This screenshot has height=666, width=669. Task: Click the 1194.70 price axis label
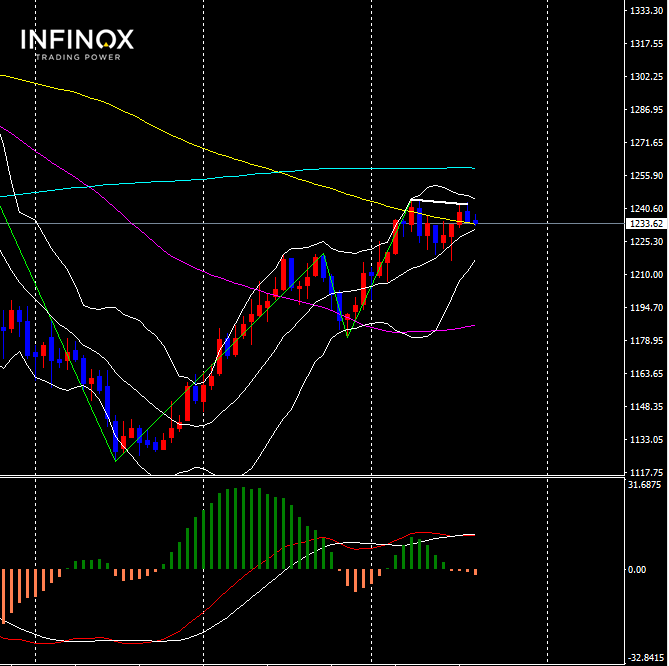point(646,308)
